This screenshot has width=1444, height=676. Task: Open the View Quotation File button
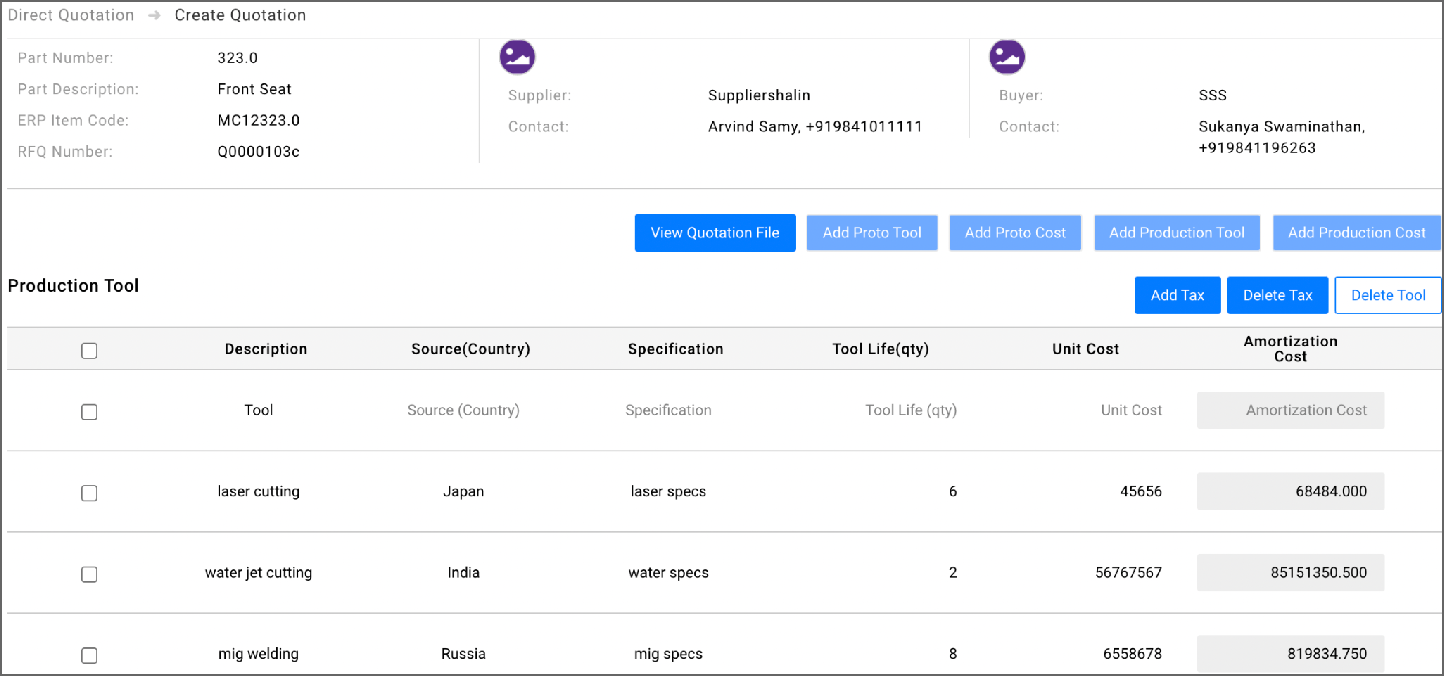coord(715,233)
